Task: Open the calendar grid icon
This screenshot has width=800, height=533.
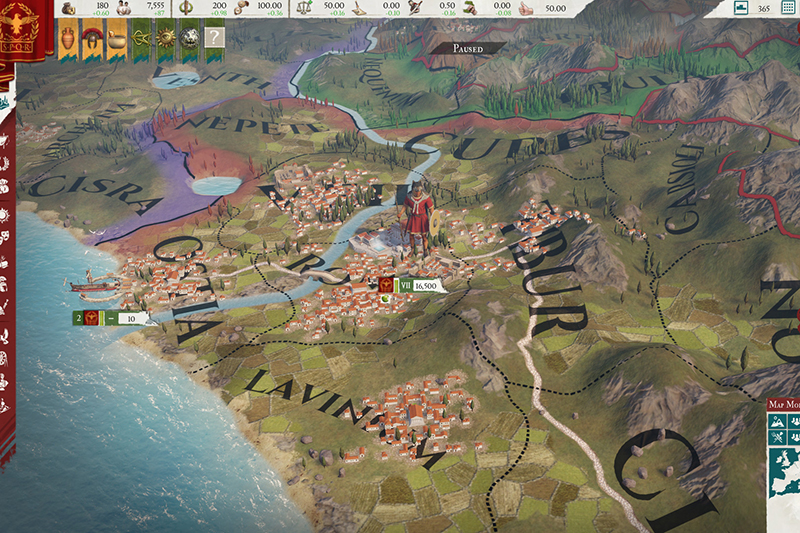Action: point(788,8)
